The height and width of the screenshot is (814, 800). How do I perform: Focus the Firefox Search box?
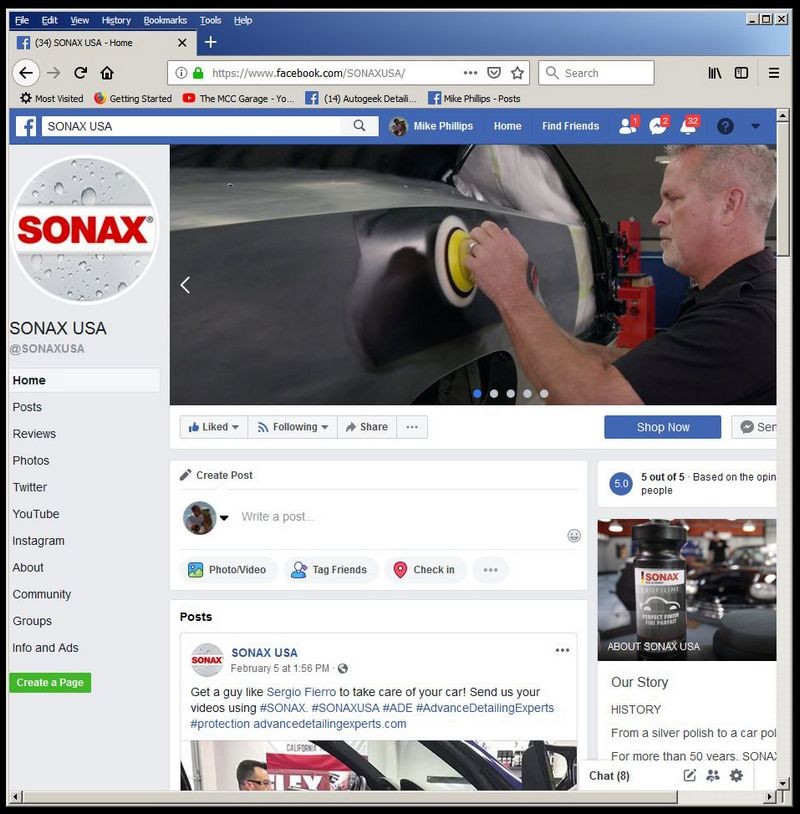[x=596, y=73]
